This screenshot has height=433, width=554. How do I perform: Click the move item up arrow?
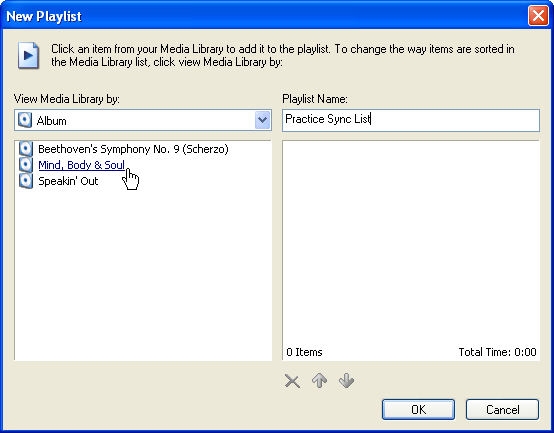[x=319, y=381]
